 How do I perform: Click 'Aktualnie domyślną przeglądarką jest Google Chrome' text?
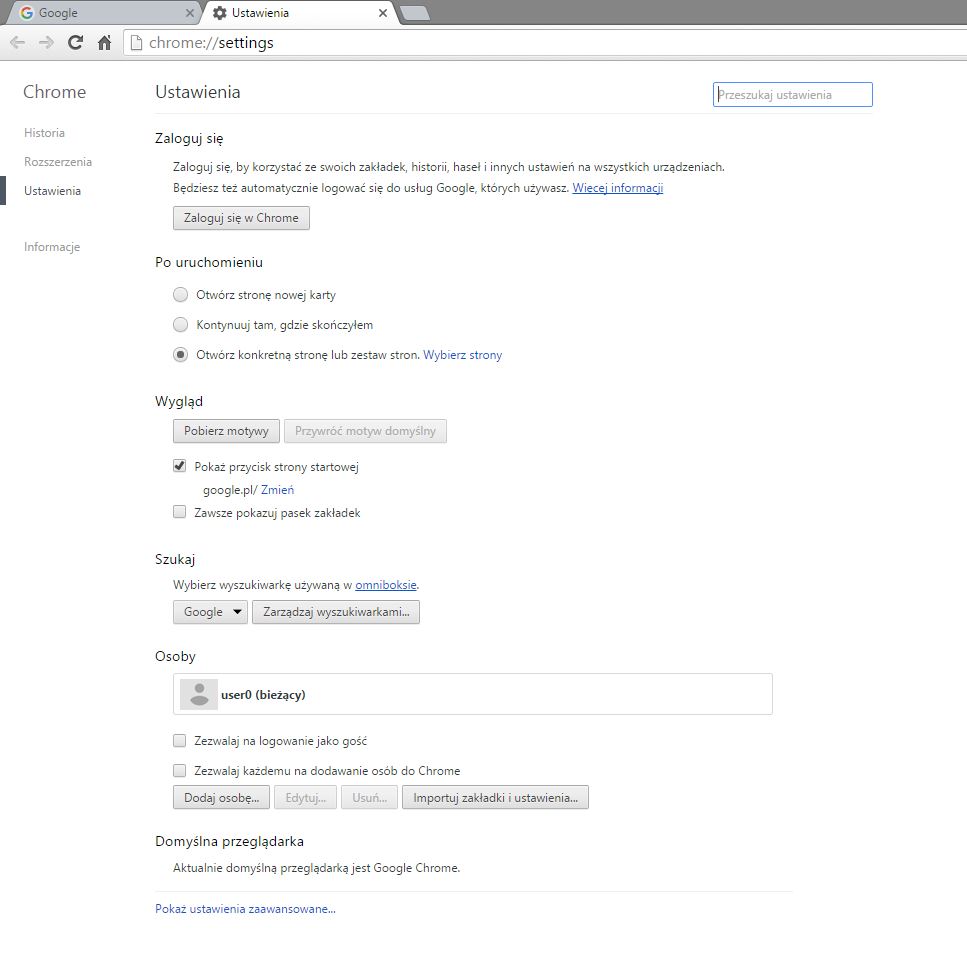pyautogui.click(x=316, y=868)
